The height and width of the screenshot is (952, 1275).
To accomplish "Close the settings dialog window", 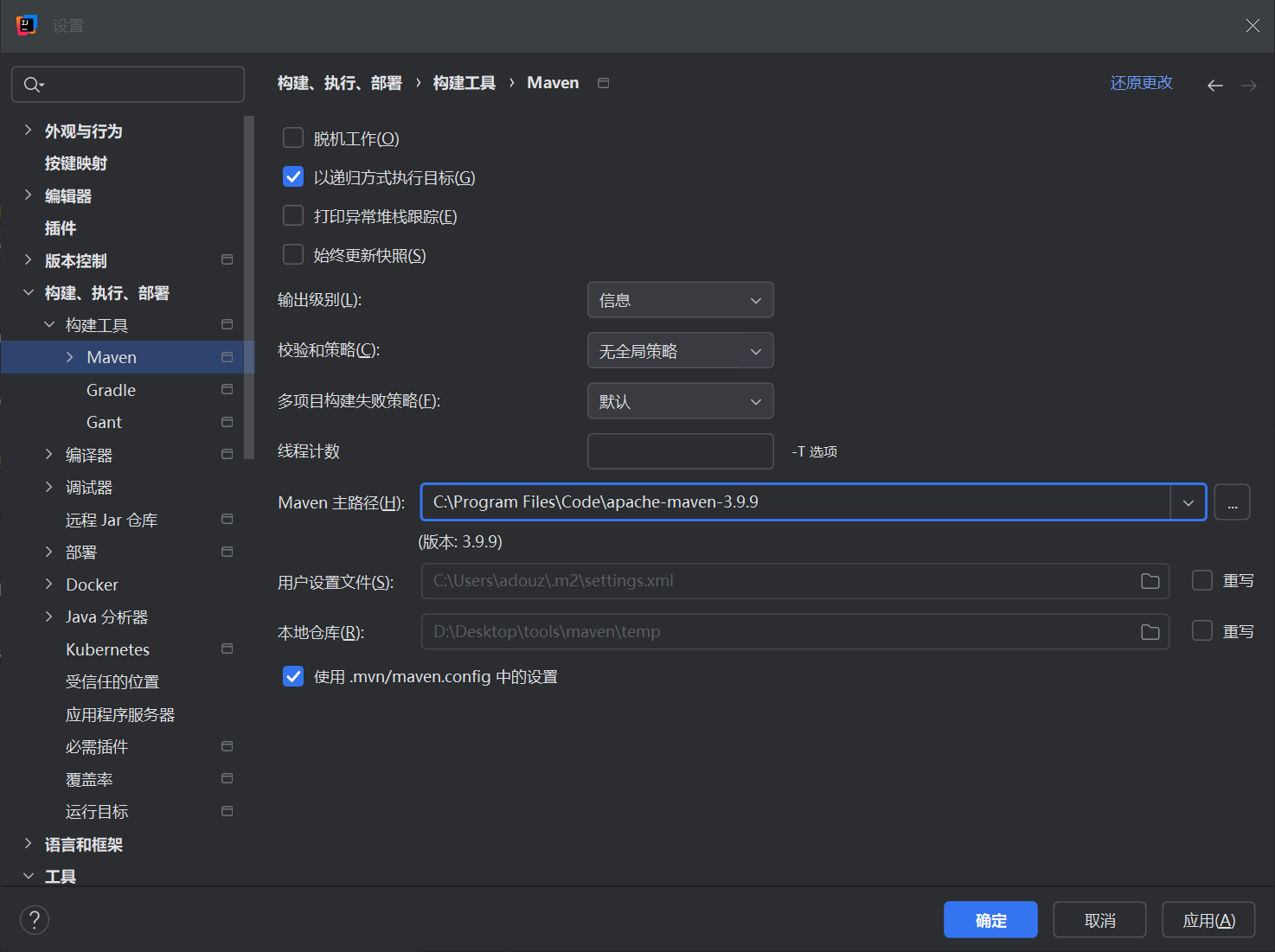I will [1253, 26].
